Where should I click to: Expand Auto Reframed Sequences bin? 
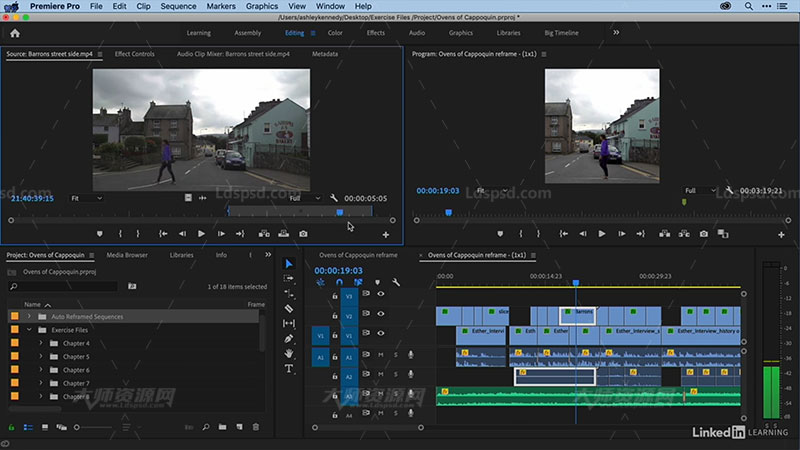29,316
